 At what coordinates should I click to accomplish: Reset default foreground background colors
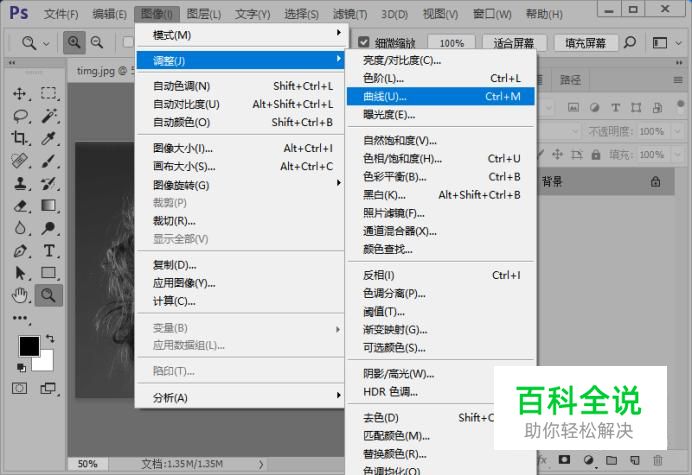21,367
